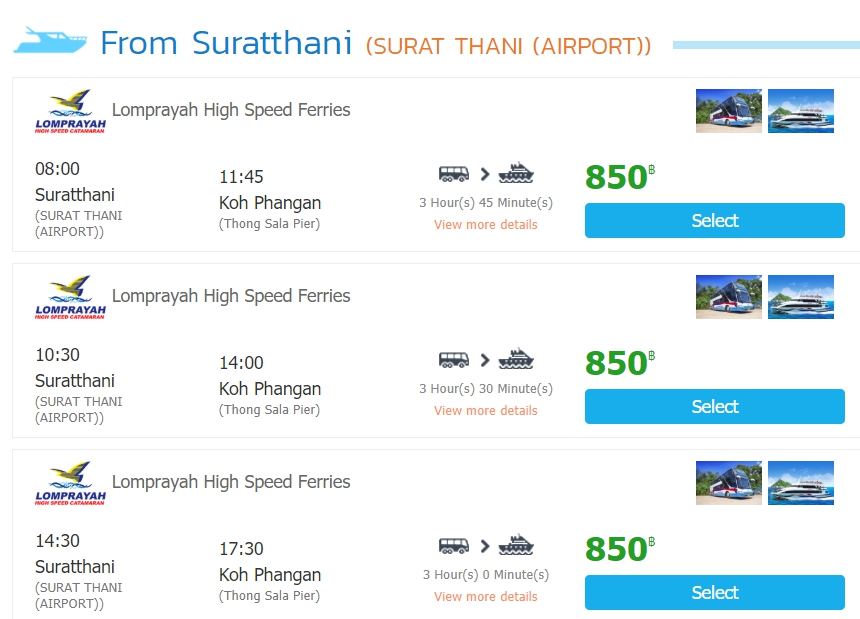Click Lomprayah logo on 10:30 departure
This screenshot has height=619, width=860.
[x=70, y=297]
